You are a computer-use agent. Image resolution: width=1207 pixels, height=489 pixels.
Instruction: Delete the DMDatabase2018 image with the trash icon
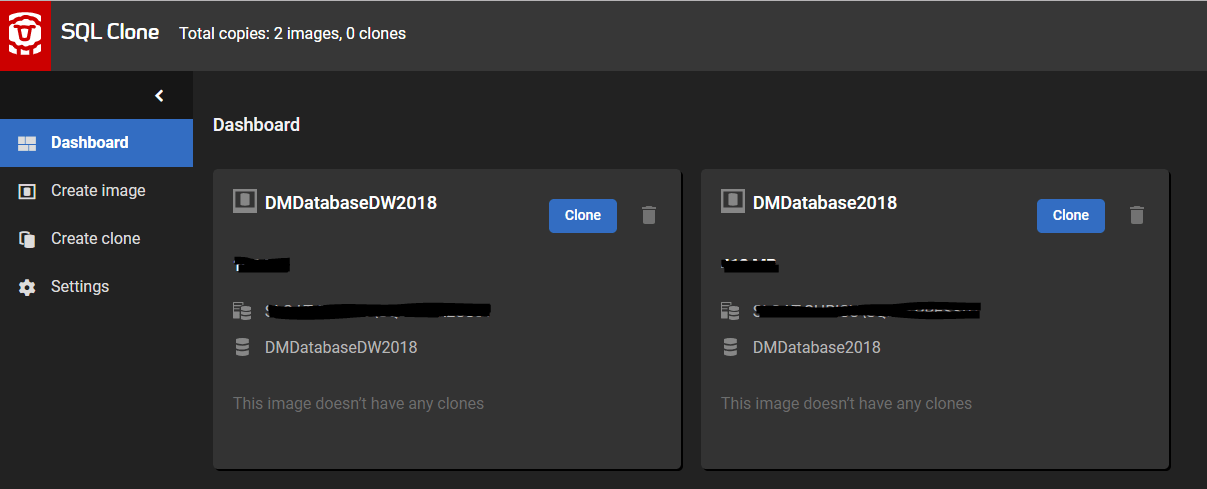[x=1137, y=215]
